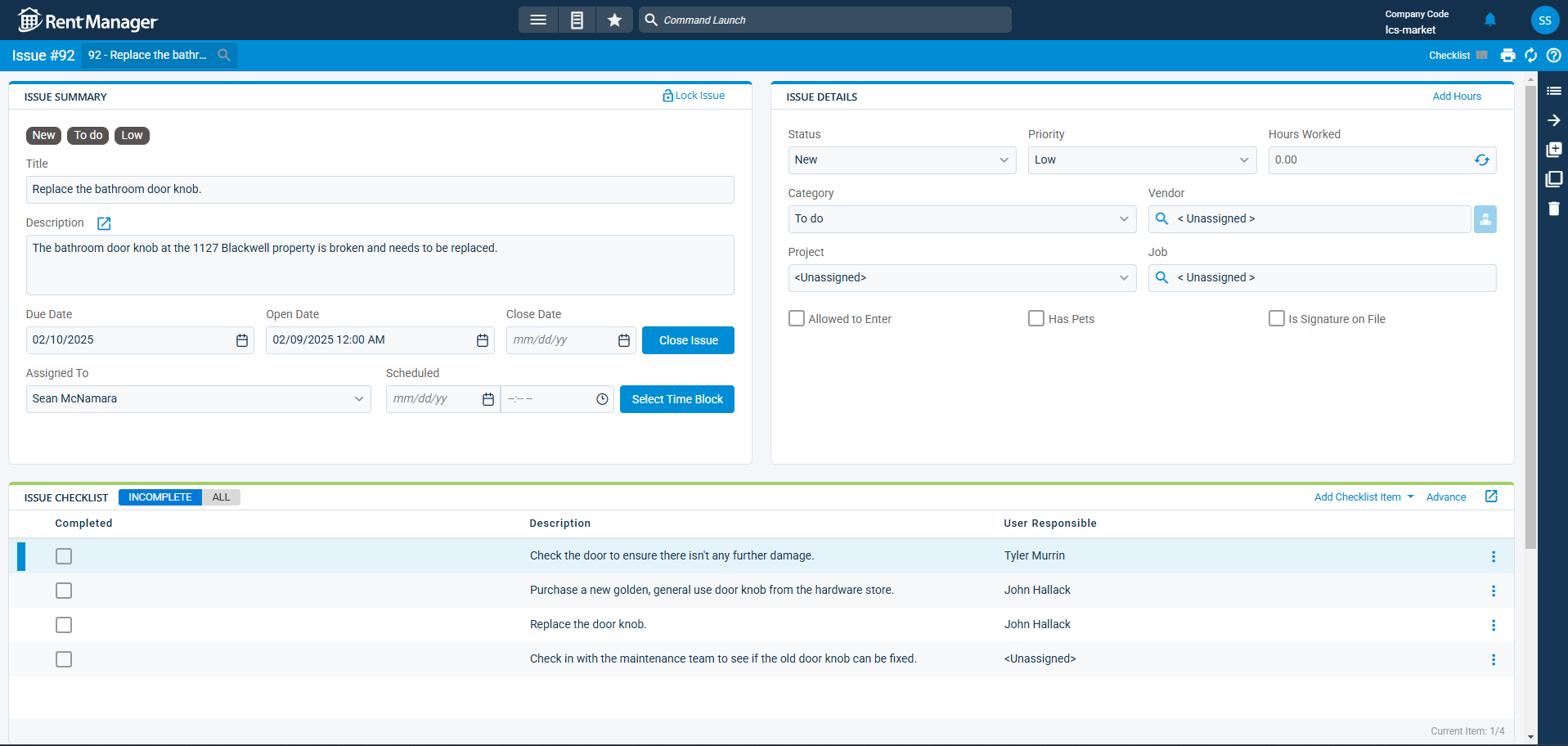Click the print icon in header
Screen dimensions: 1568x746
pyautogui.click(x=1507, y=56)
